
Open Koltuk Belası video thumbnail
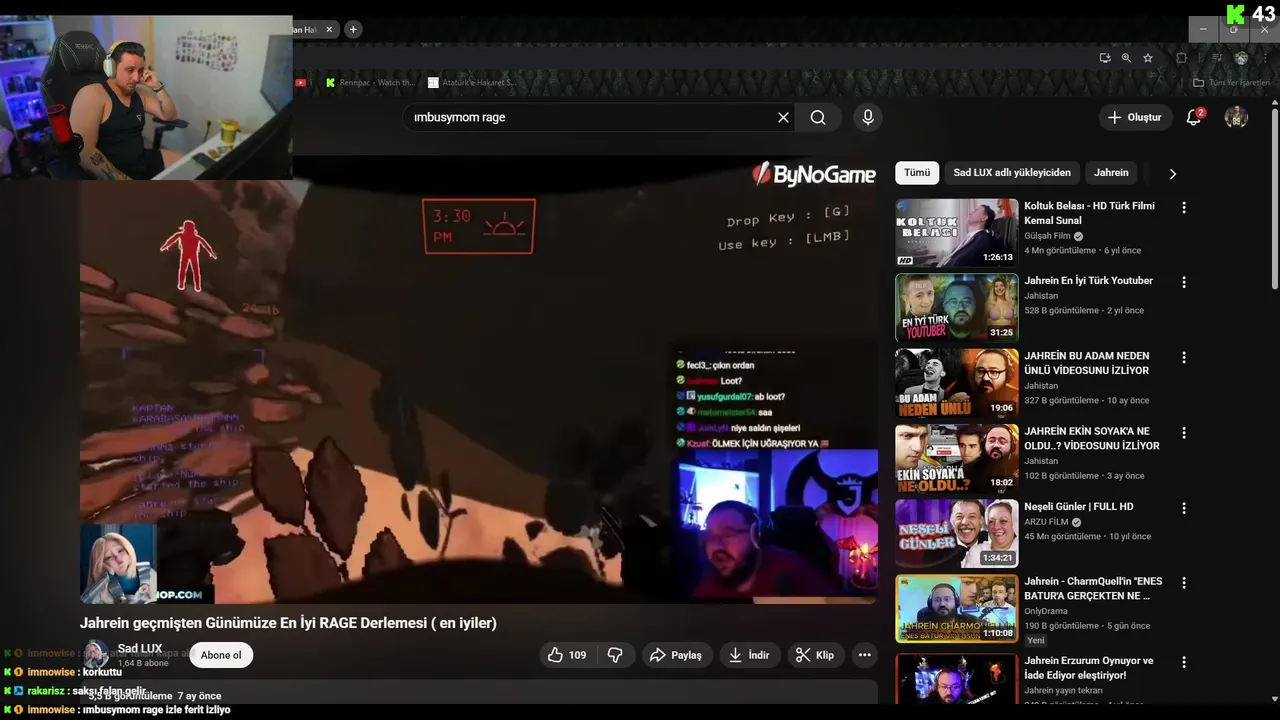click(x=957, y=233)
